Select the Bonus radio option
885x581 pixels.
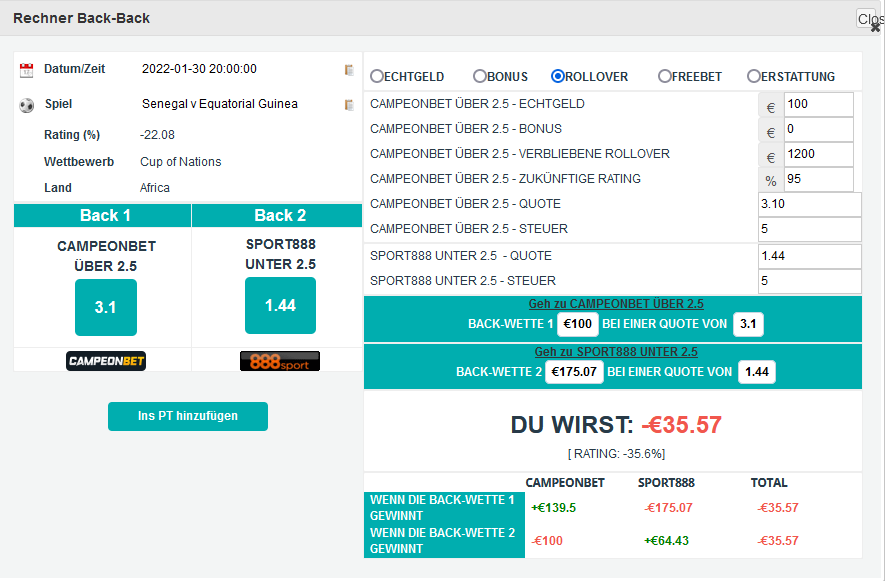480,76
